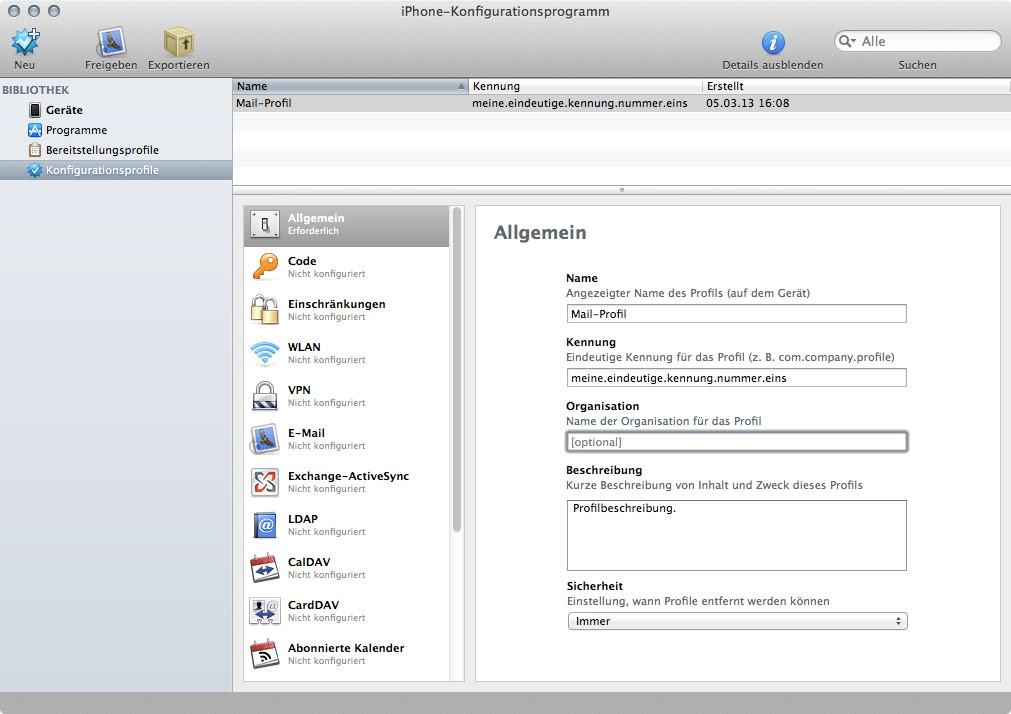
Task: Open Programme in the sidebar
Action: click(x=116, y=130)
